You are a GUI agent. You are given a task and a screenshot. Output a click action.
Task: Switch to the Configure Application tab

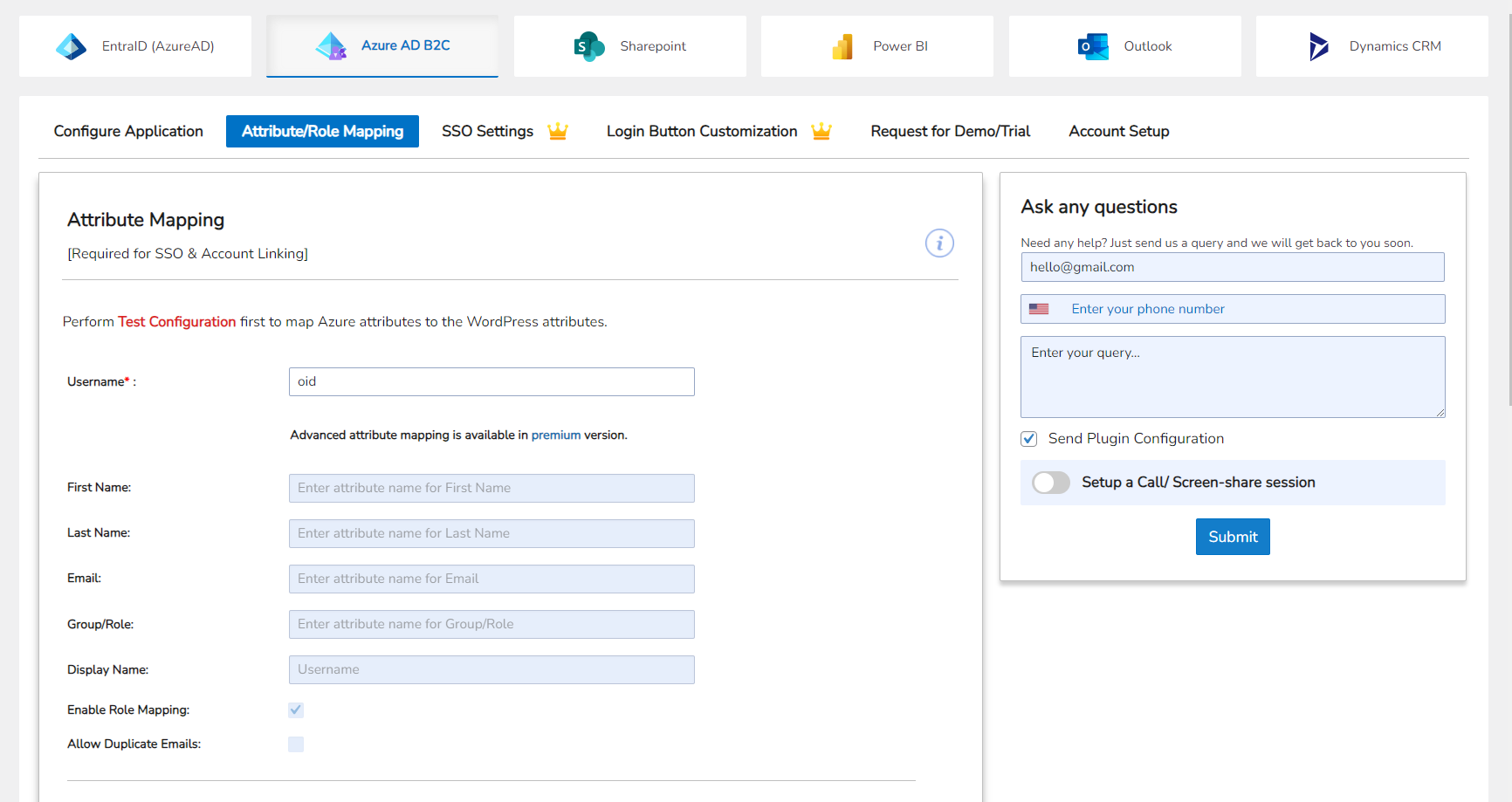[x=127, y=131]
